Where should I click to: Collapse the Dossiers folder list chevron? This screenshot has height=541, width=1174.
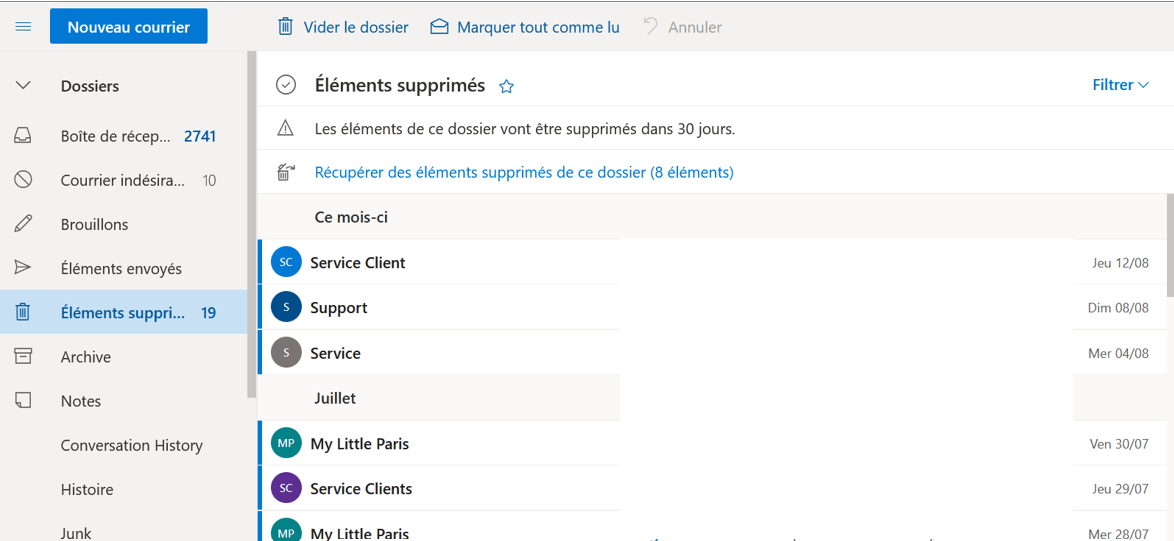[23, 86]
